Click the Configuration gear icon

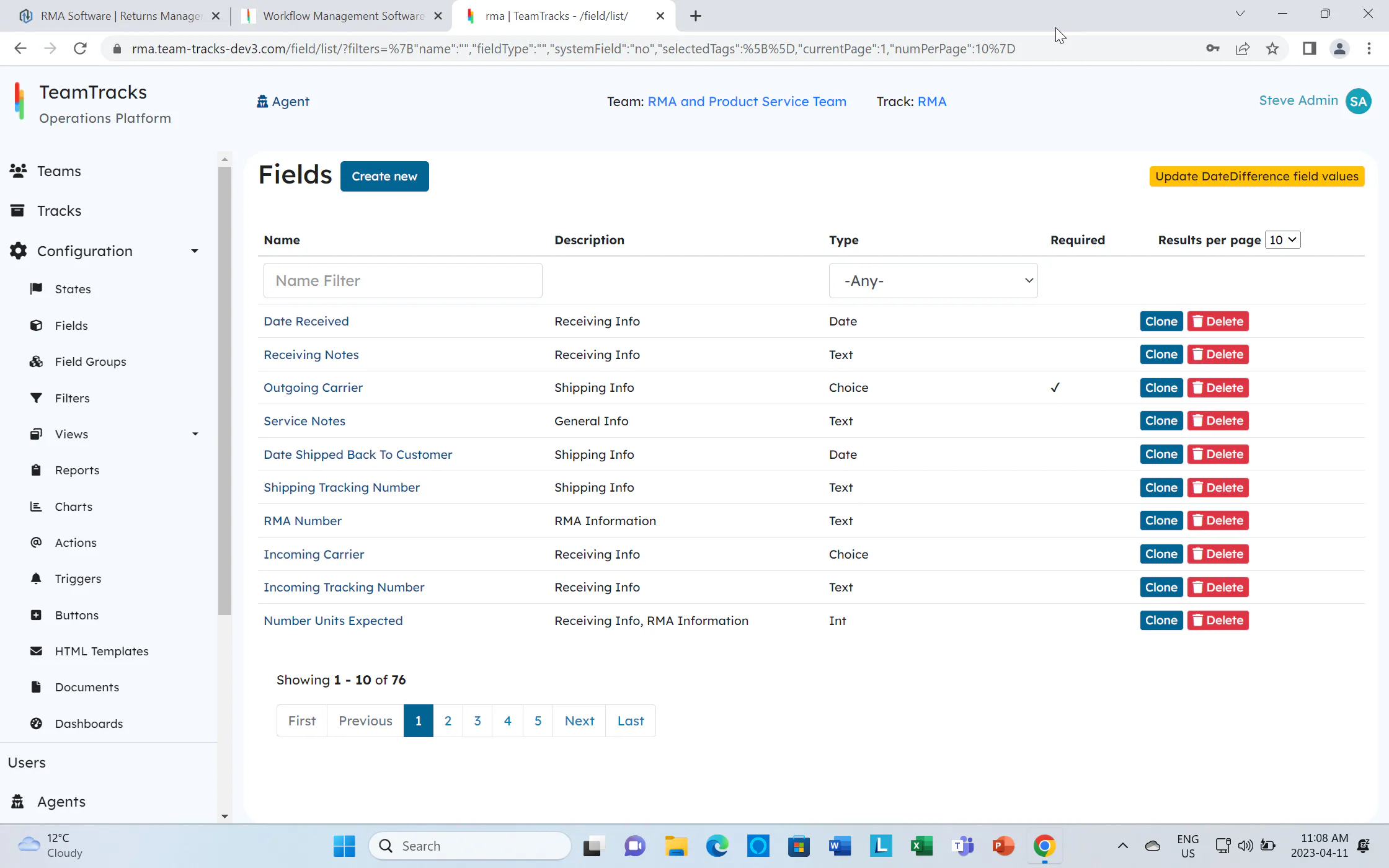click(x=19, y=251)
